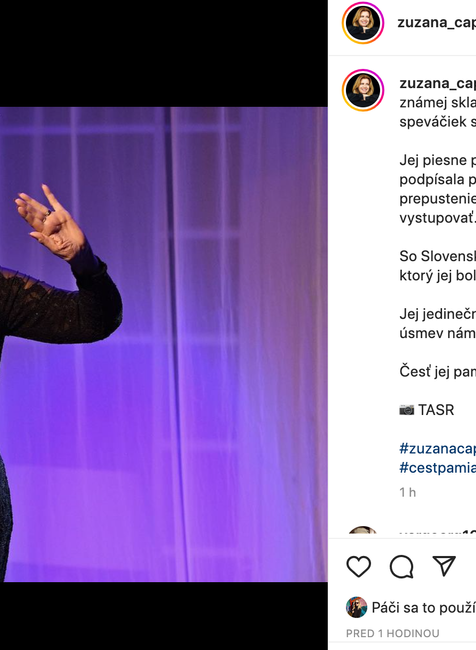This screenshot has height=650, width=476.
Task: Like the post with the heart icon
Action: [359, 566]
